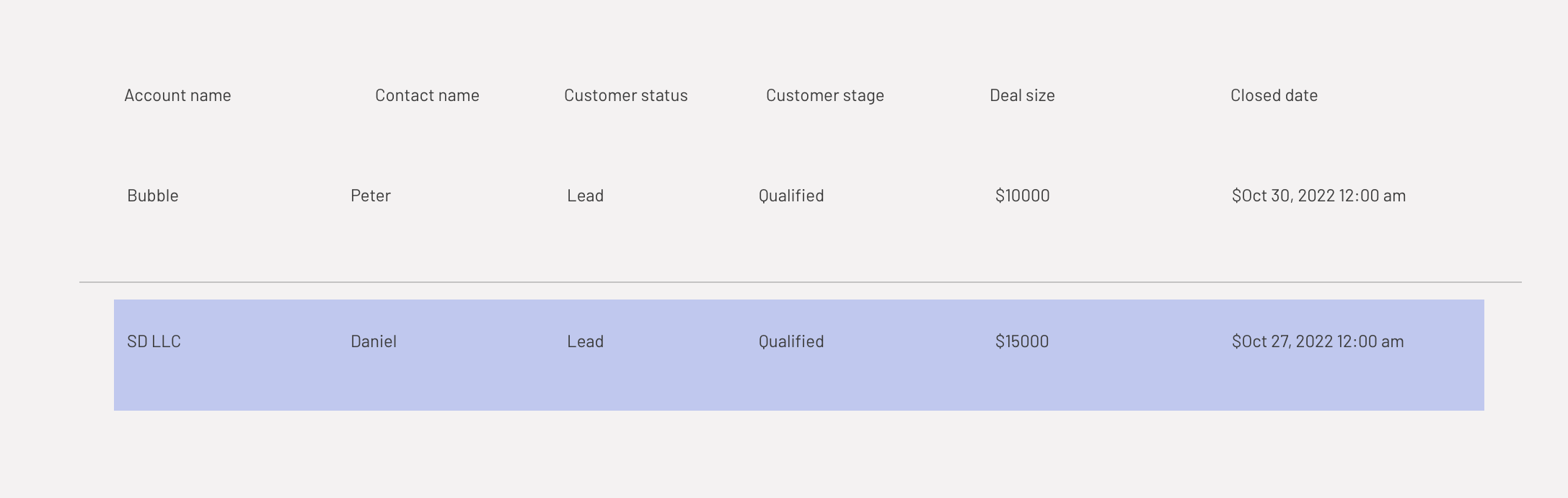Click contact name Peter
Viewport: 1568px width, 498px height.
(371, 196)
